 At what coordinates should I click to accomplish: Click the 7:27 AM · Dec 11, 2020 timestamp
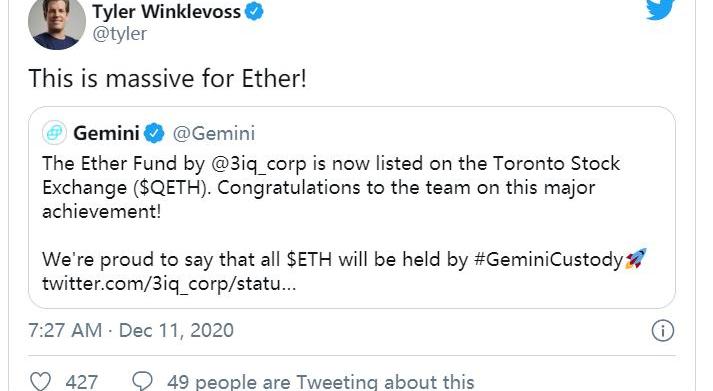pyautogui.click(x=131, y=331)
